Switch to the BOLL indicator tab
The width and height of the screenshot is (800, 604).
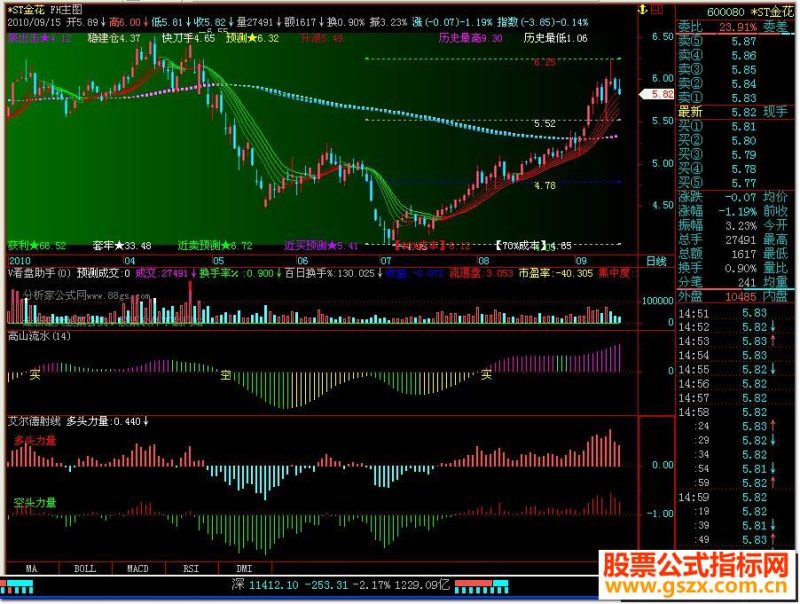click(x=85, y=568)
